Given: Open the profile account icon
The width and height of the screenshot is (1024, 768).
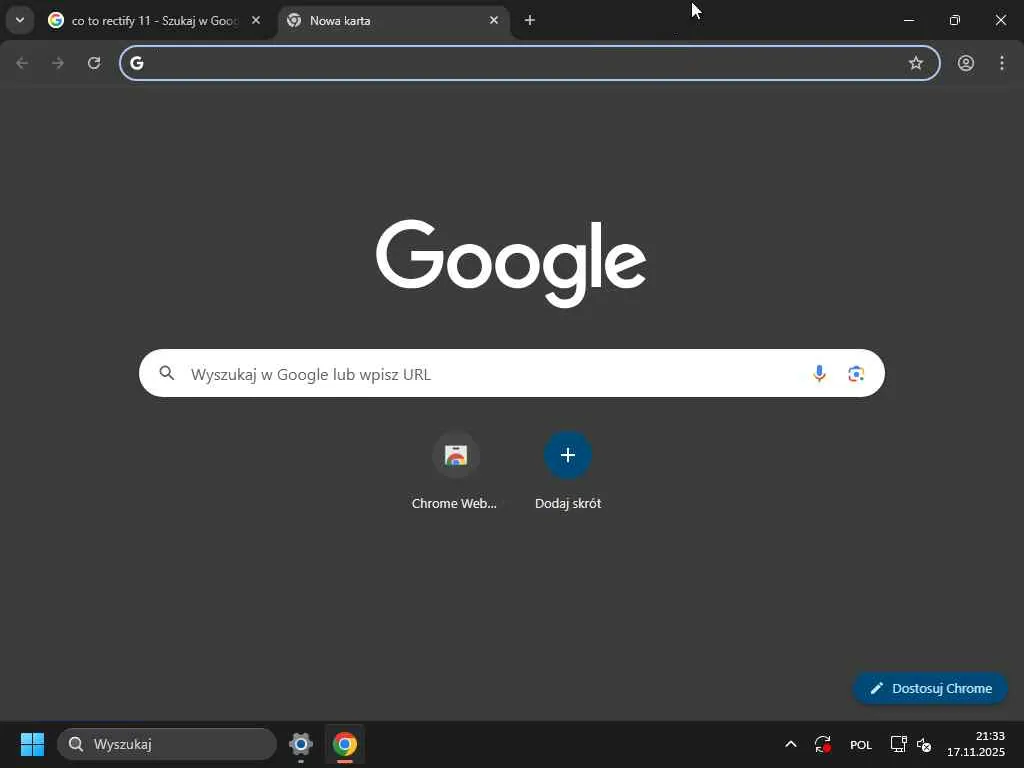Looking at the screenshot, I should point(966,63).
